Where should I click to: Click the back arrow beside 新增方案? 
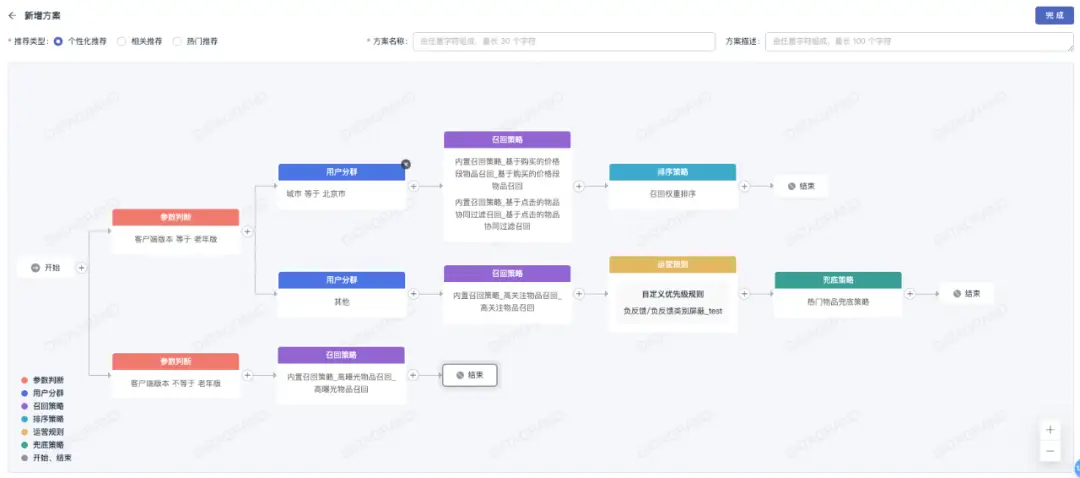point(12,15)
